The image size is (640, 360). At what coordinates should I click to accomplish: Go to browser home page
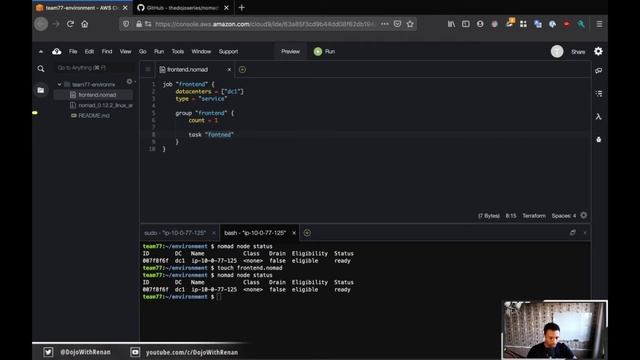tap(84, 24)
